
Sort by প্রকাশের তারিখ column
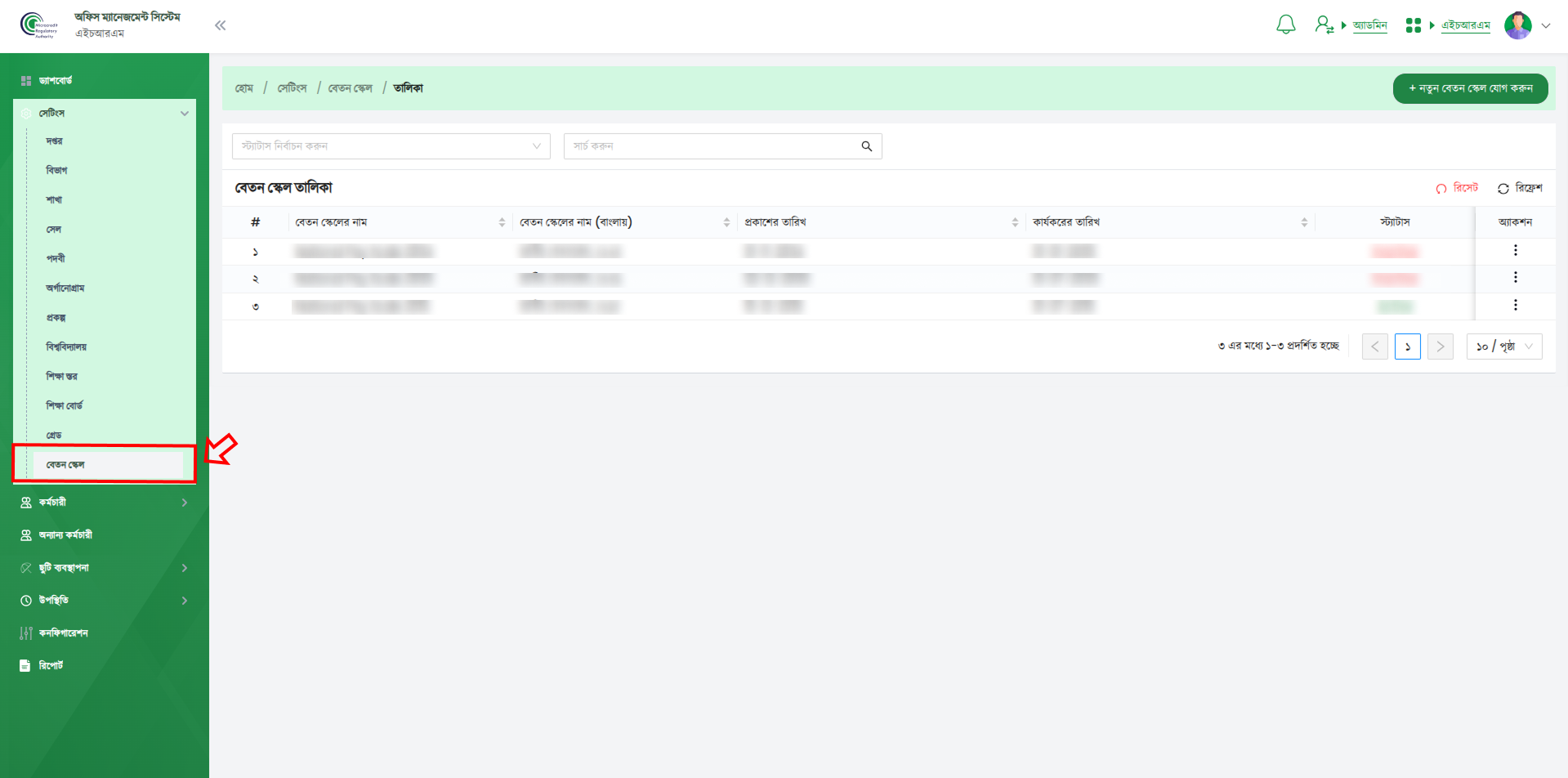tap(1014, 222)
